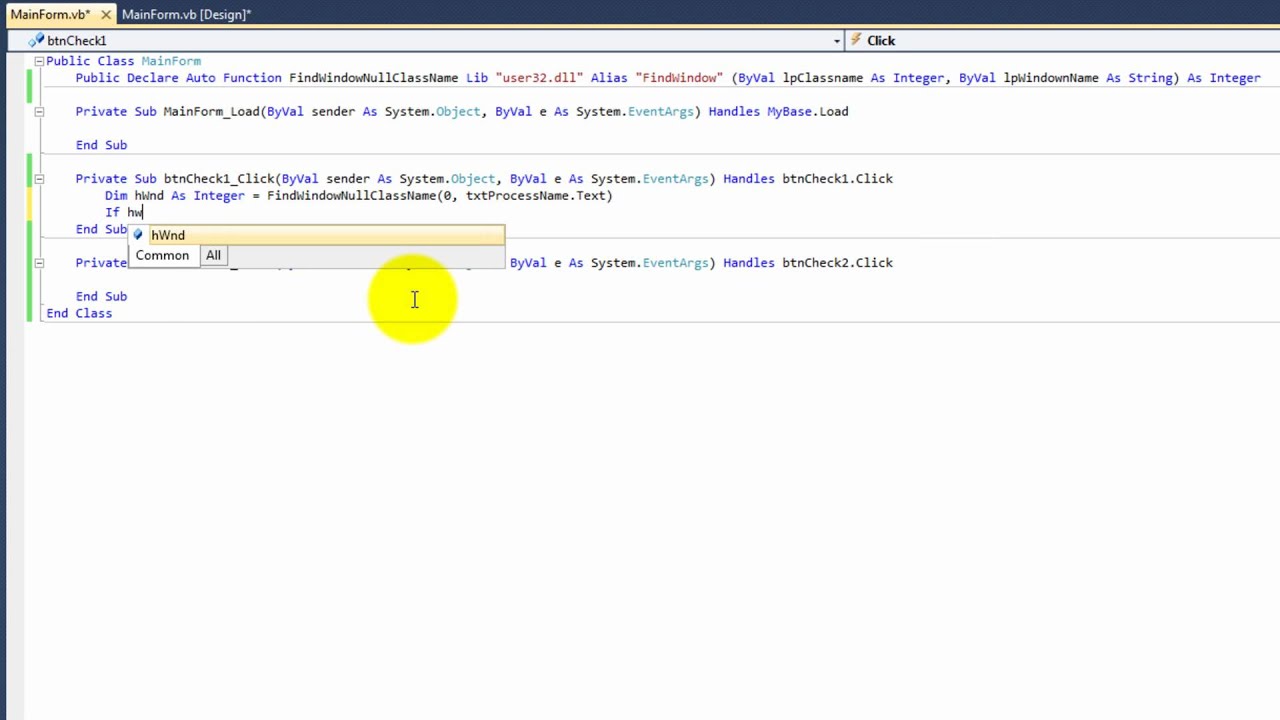Click btnCheck1.Click in the Handles clause
Image resolution: width=1280 pixels, height=720 pixels.
tap(837, 179)
